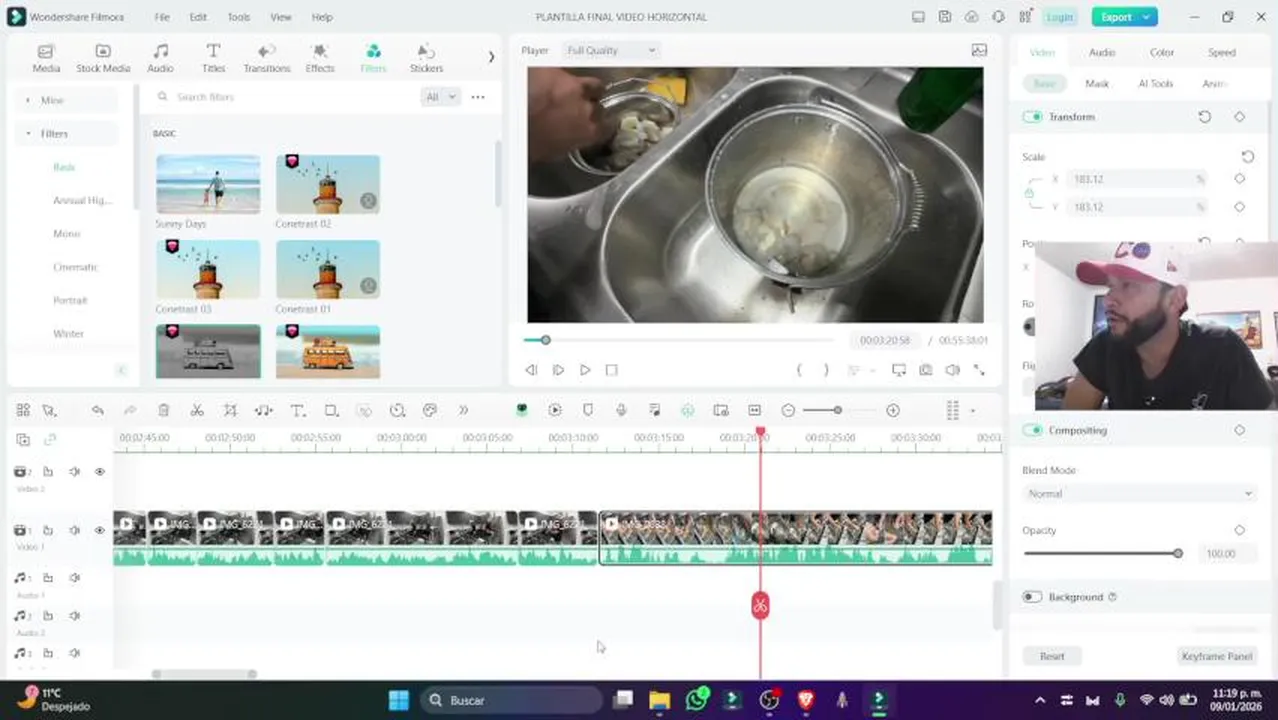Select the Cinematic filter category
Screen dimensions: 1278x720
[x=75, y=267]
